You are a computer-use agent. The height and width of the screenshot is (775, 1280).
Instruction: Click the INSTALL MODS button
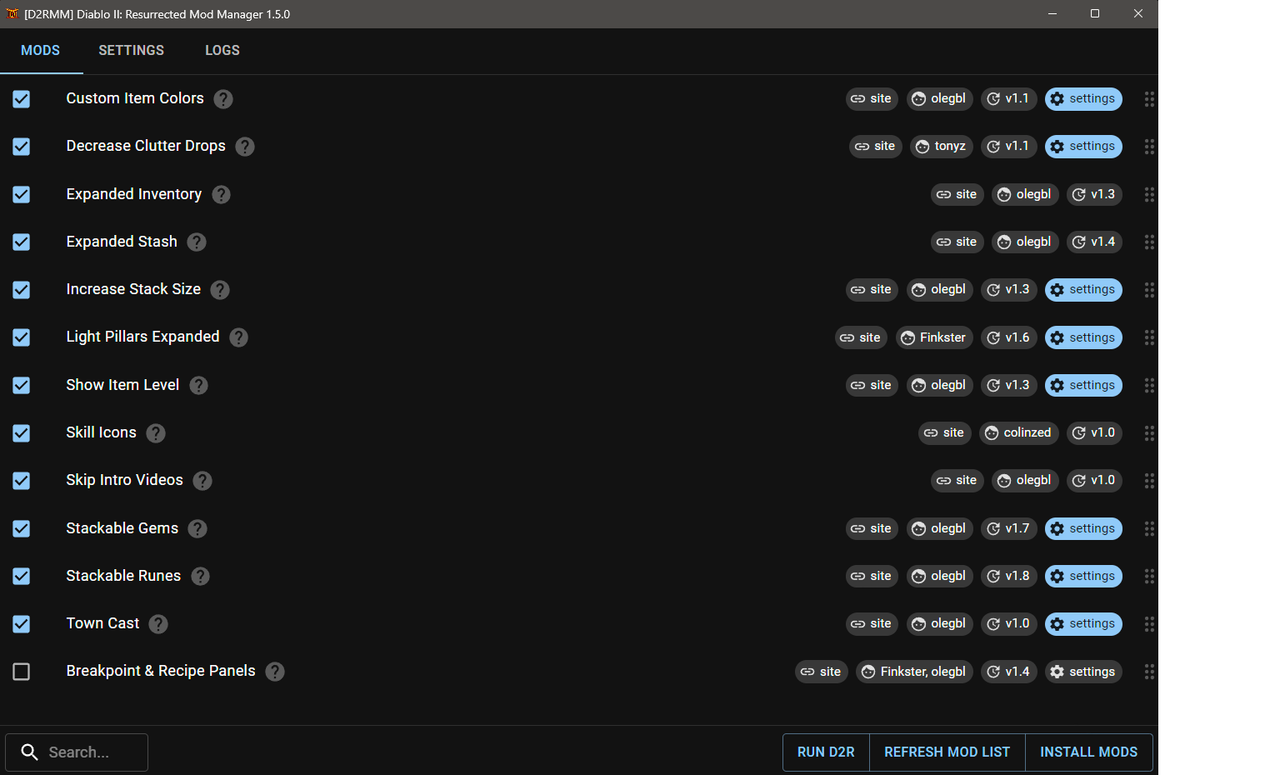[x=1088, y=751]
